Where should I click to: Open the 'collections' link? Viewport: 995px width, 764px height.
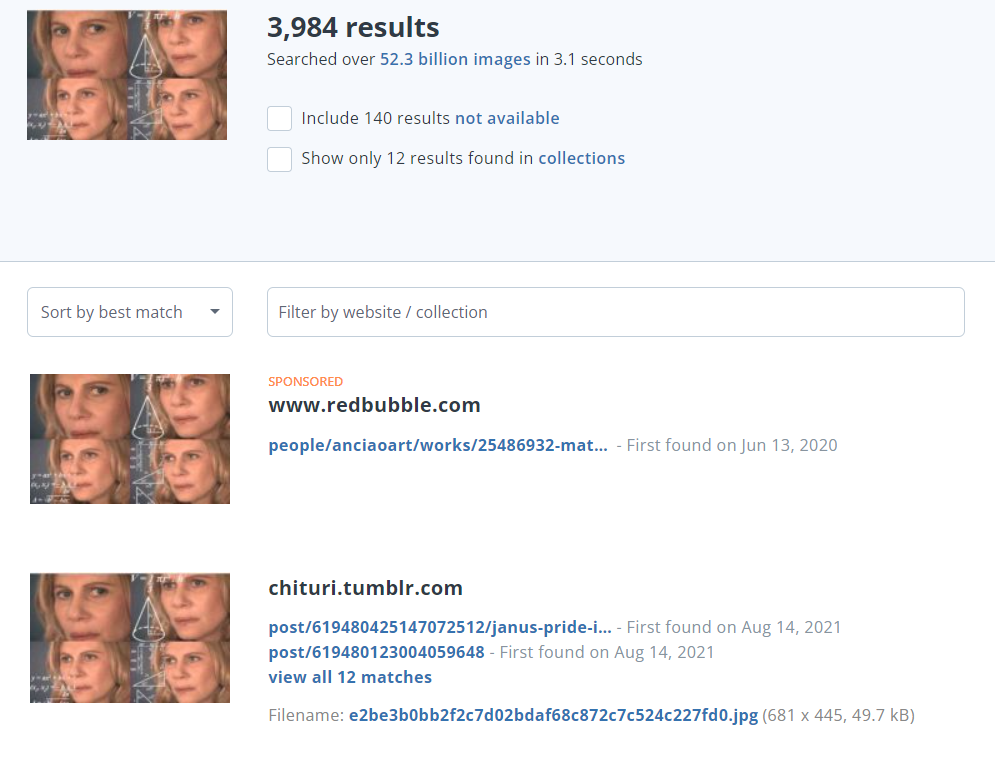click(x=582, y=158)
